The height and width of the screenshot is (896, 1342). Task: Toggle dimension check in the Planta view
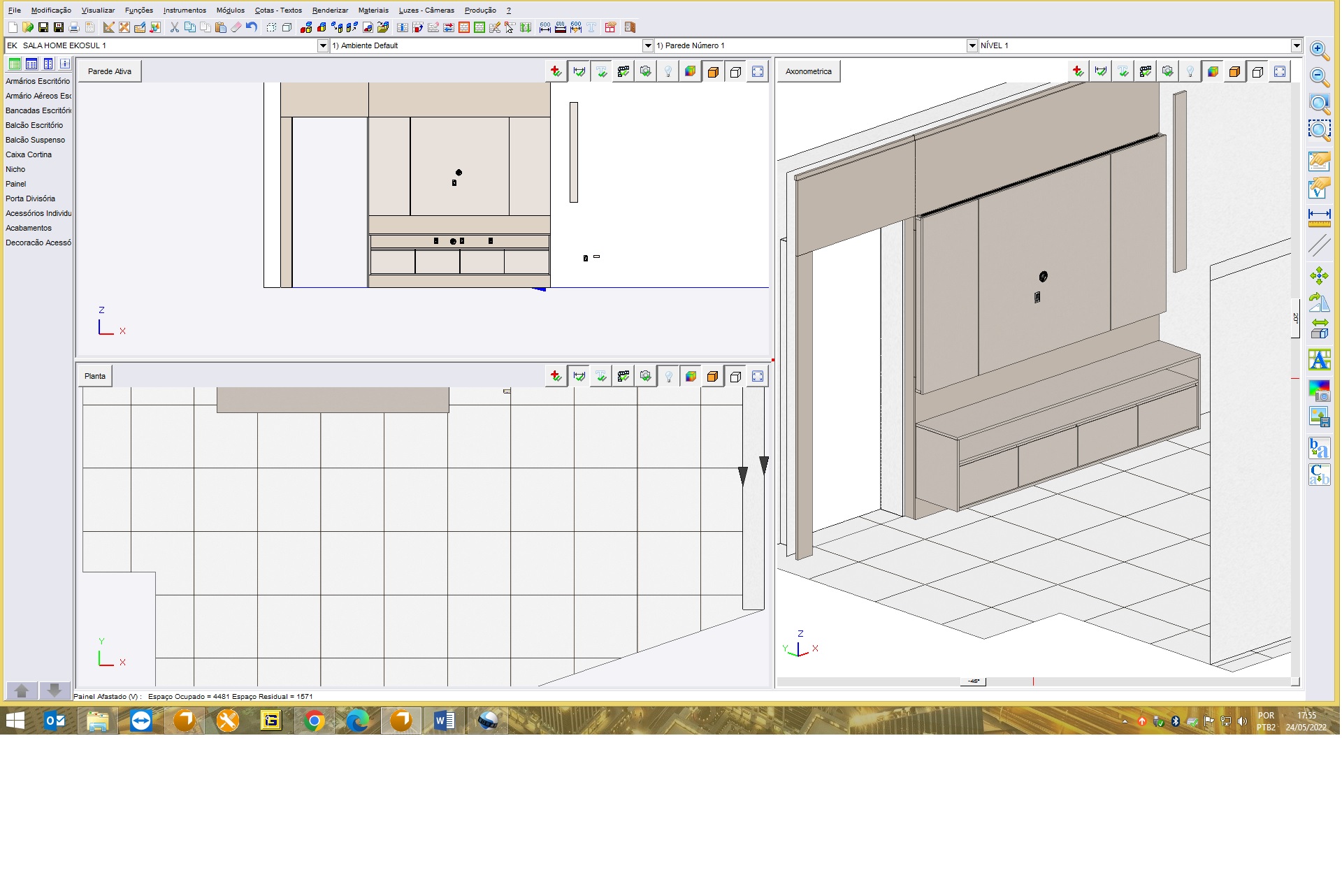[579, 376]
